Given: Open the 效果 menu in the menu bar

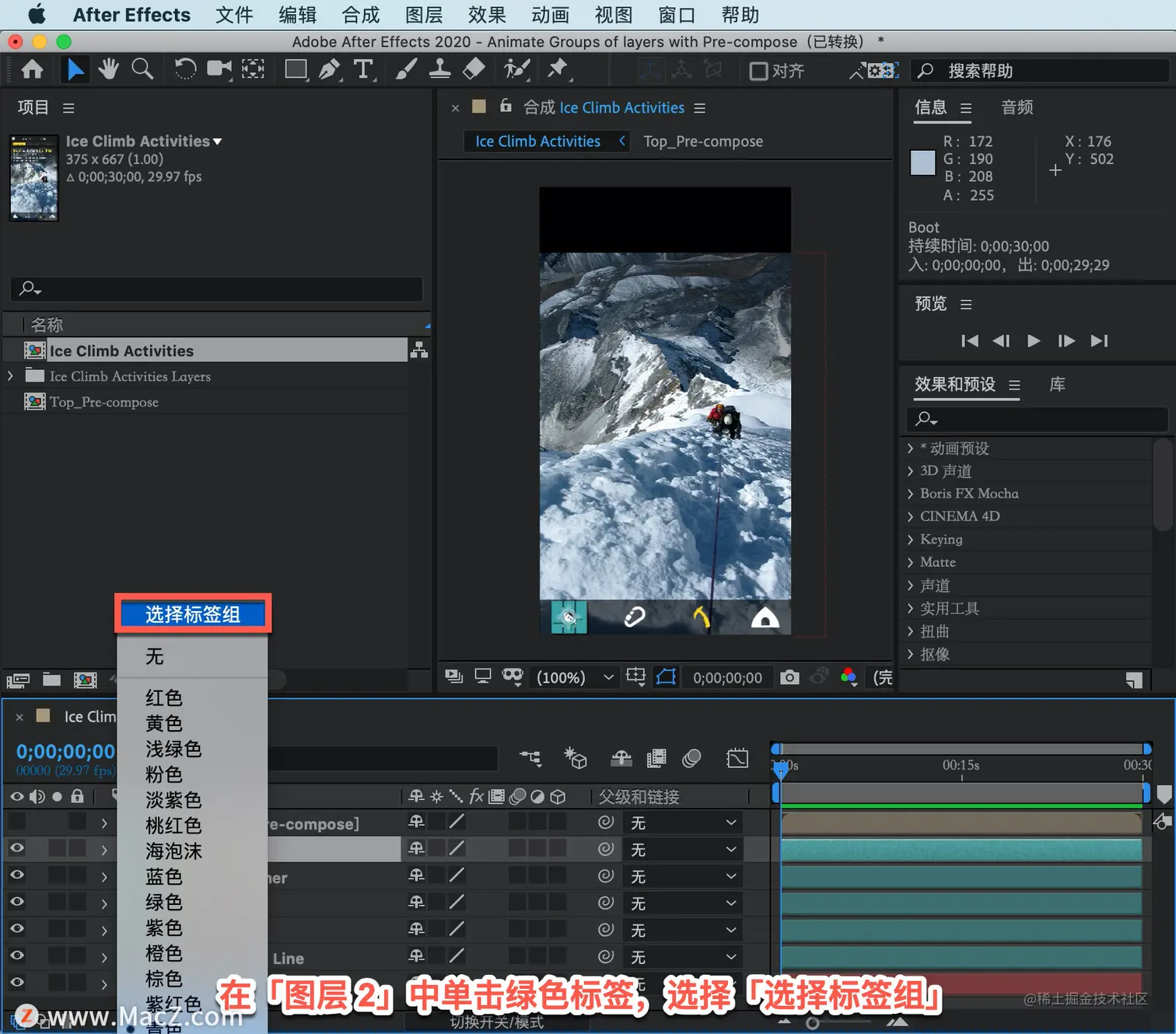Looking at the screenshot, I should click(x=487, y=15).
